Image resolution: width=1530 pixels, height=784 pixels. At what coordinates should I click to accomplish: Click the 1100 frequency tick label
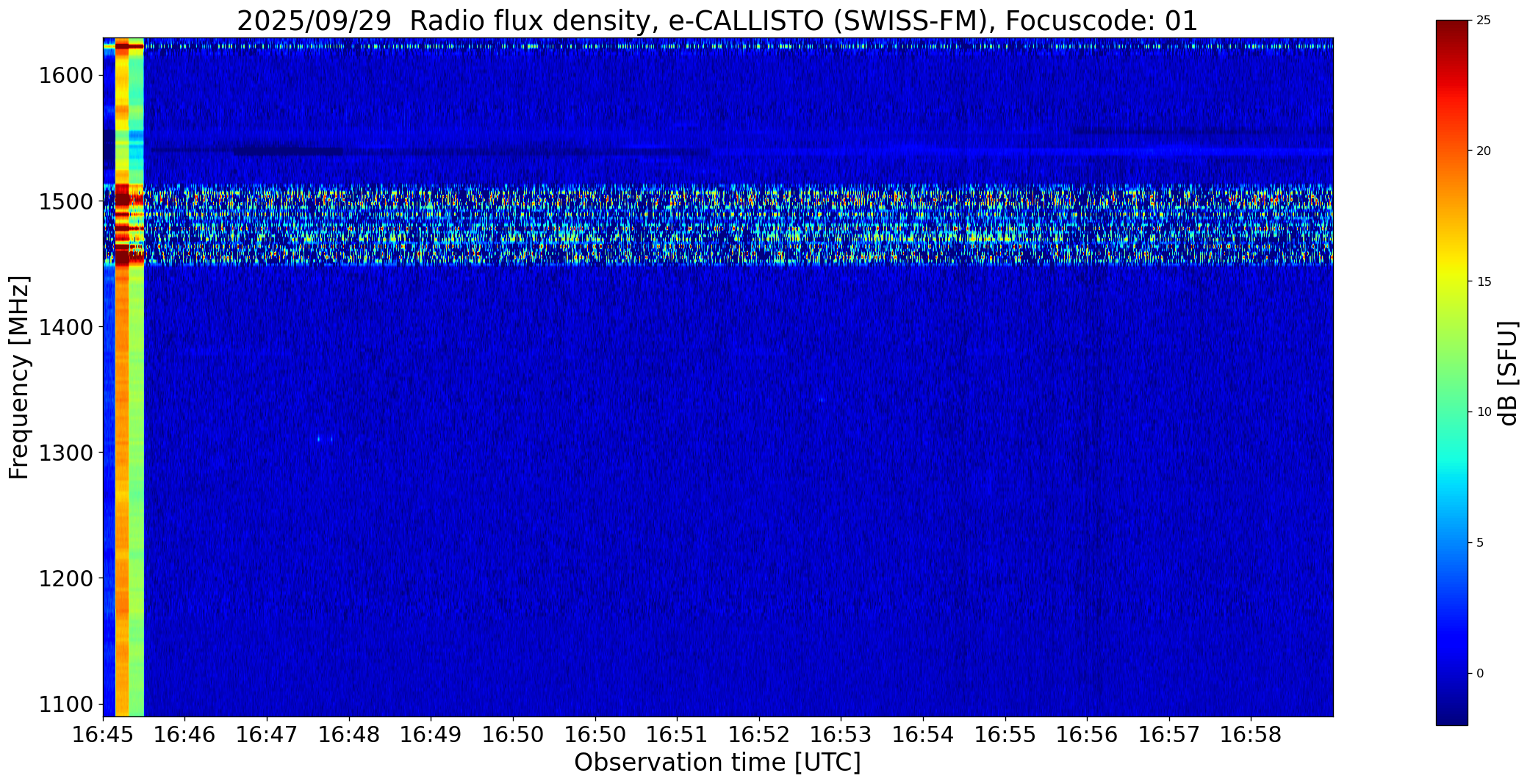66,704
